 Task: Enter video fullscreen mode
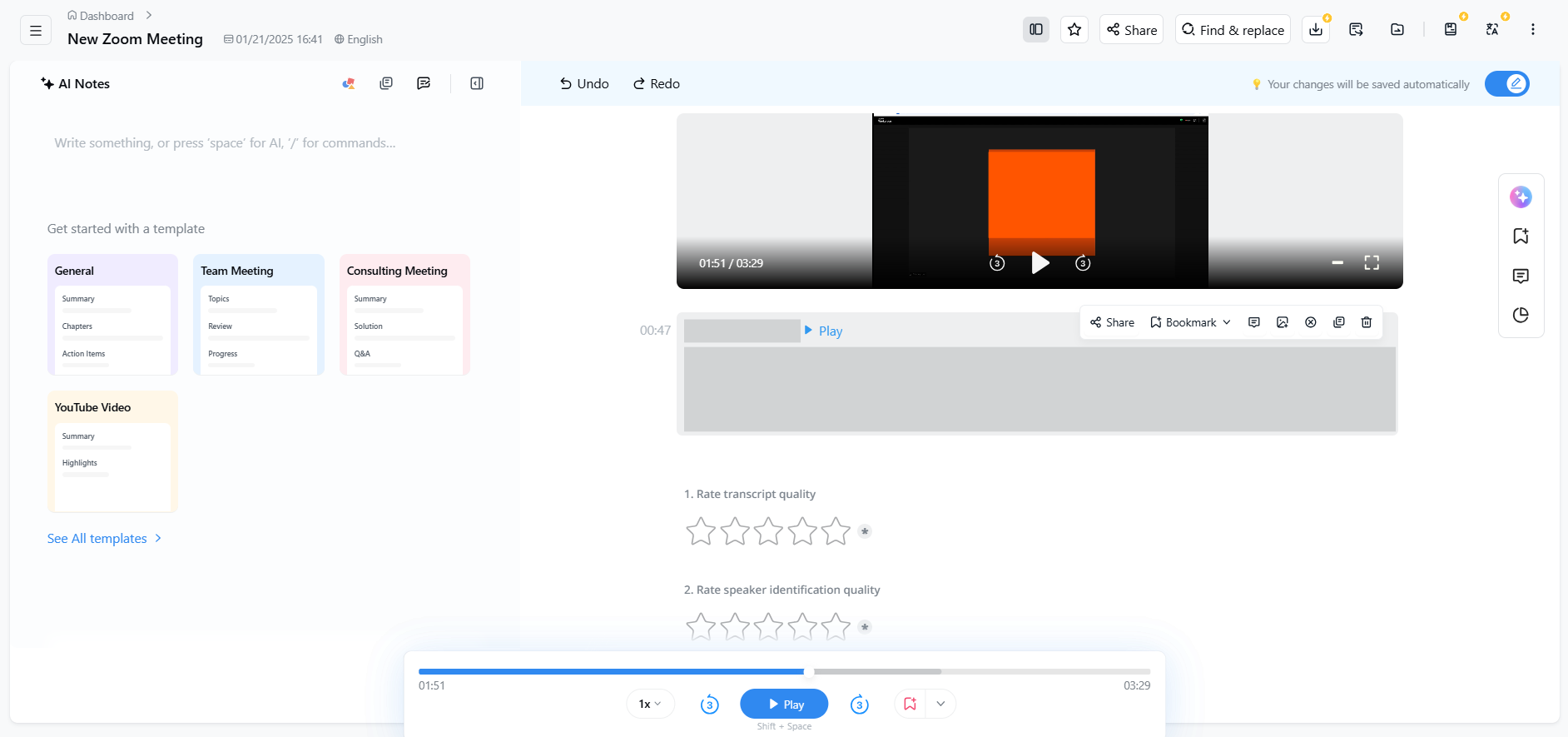1372,263
